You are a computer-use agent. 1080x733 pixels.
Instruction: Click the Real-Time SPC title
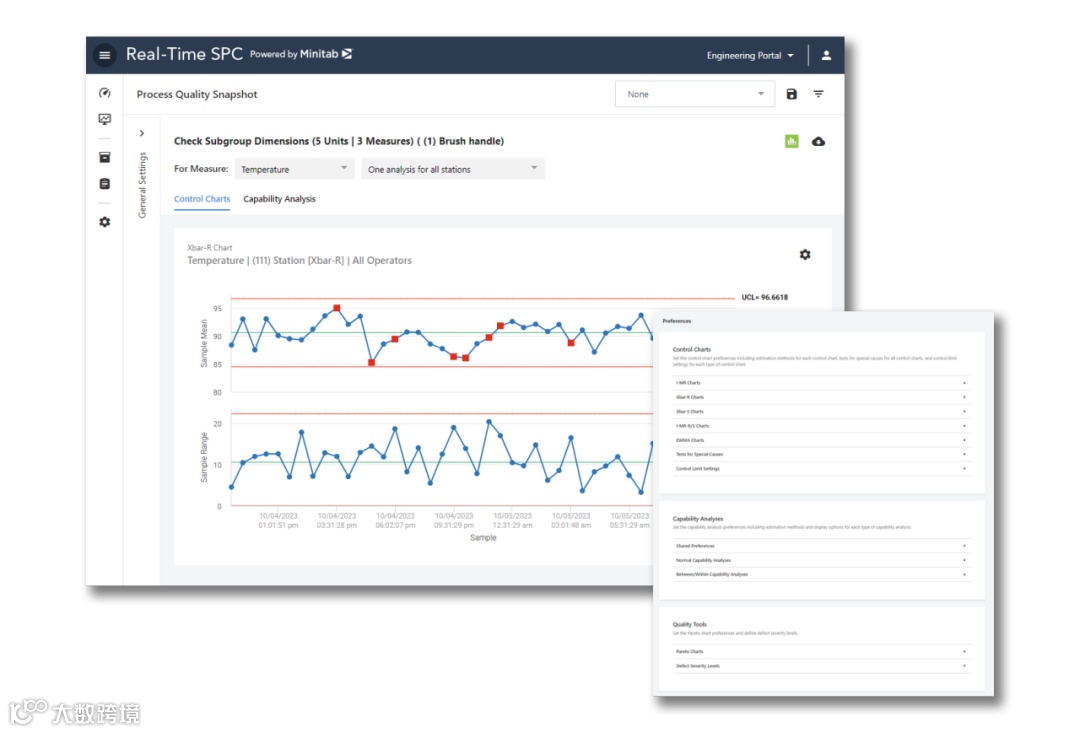point(184,54)
